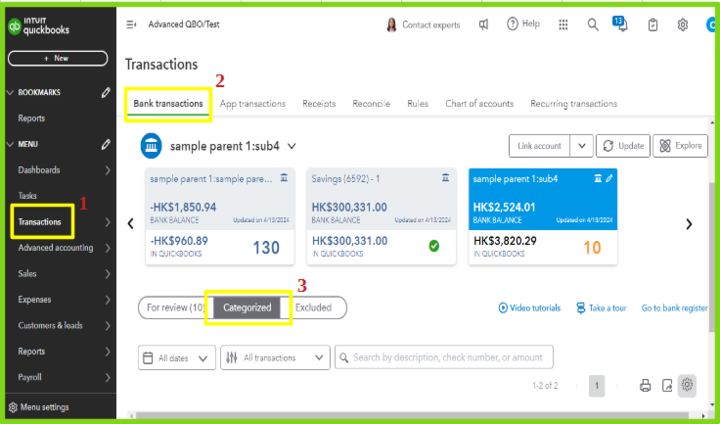
Task: Click the Link account button
Action: pyautogui.click(x=540, y=146)
